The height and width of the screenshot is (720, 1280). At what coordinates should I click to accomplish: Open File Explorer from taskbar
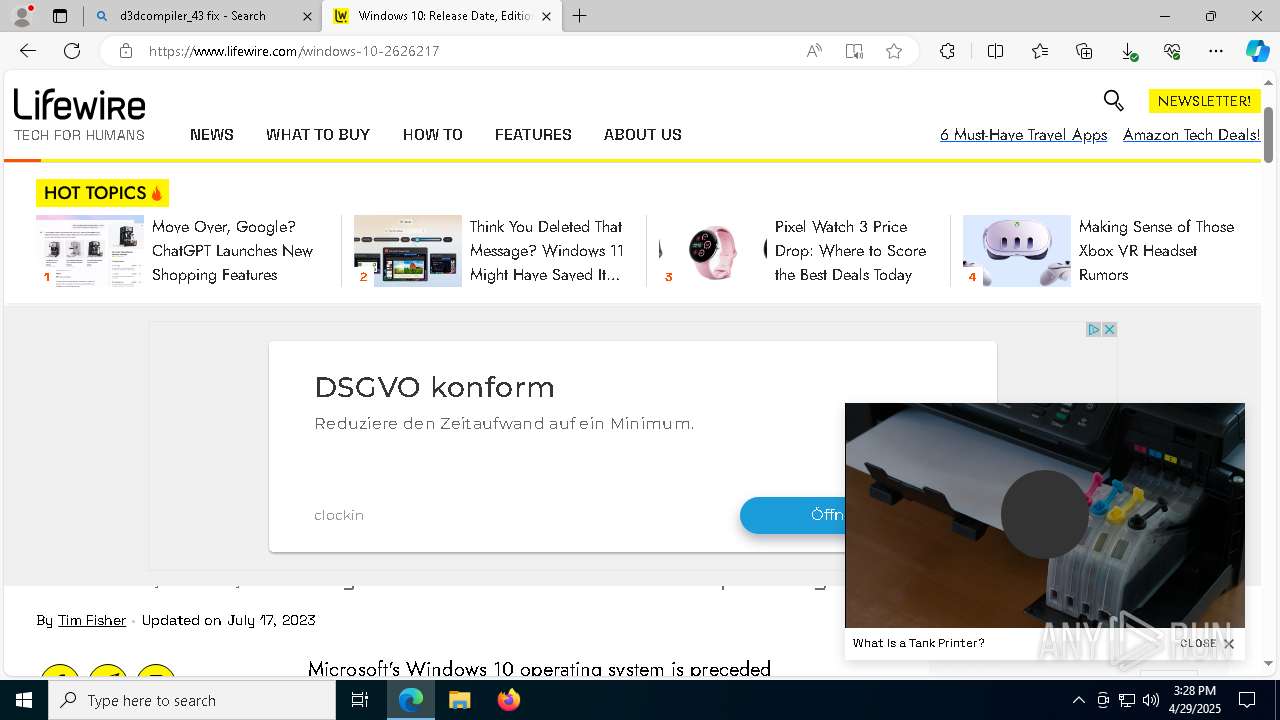click(x=459, y=700)
